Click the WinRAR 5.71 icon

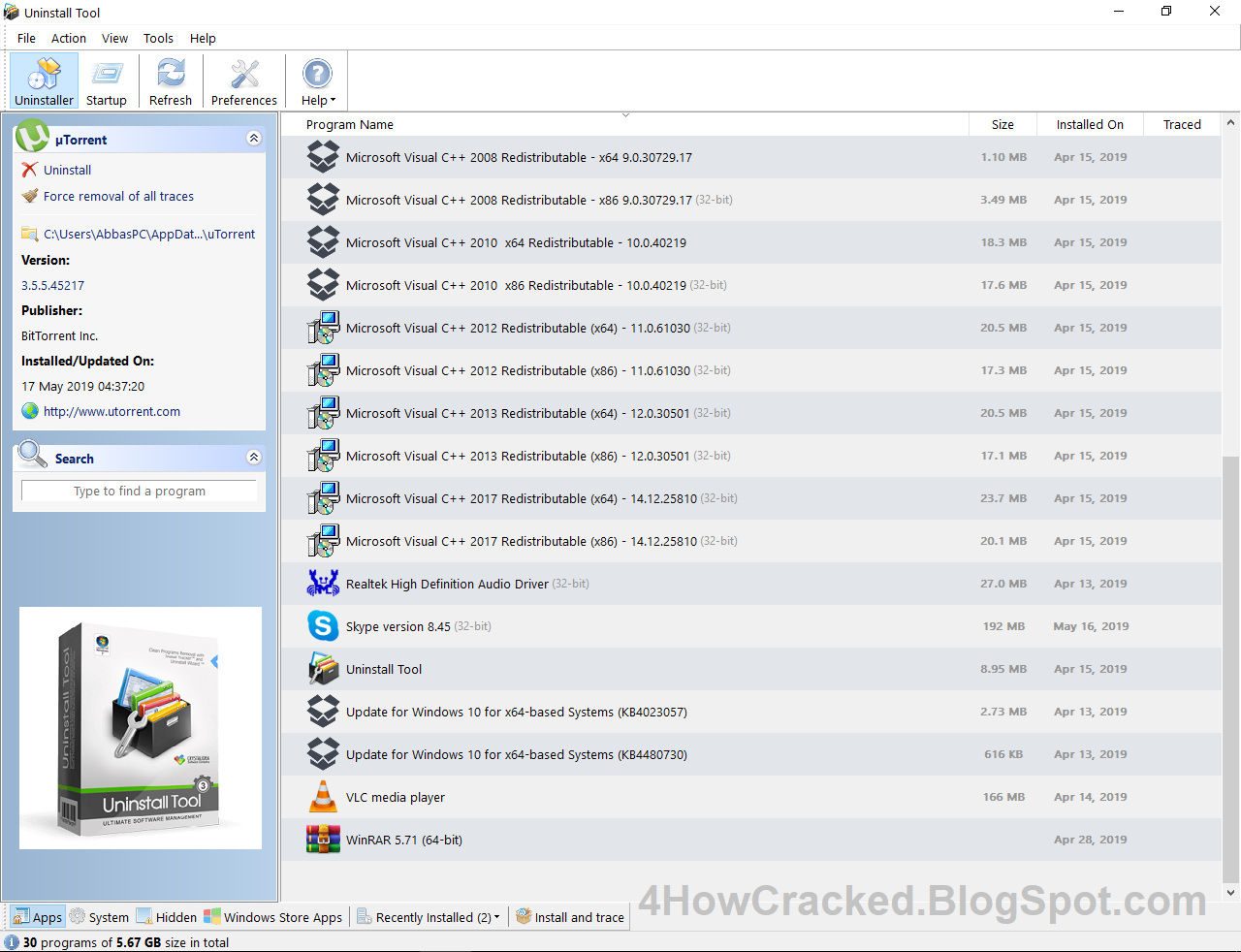(x=323, y=840)
